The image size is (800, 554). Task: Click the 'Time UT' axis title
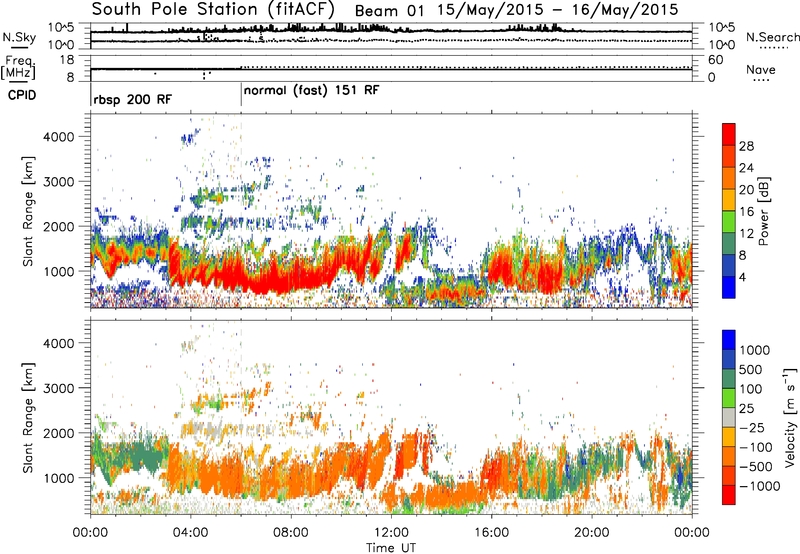click(391, 548)
